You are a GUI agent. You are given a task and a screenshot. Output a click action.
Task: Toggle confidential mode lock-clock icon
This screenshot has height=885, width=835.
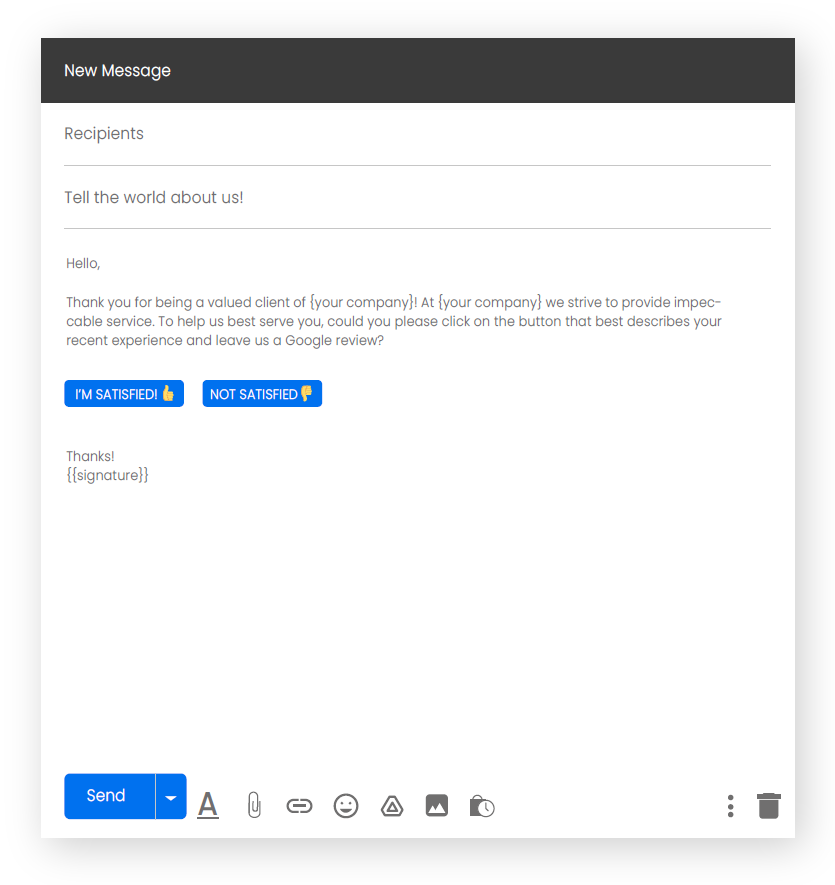[482, 806]
